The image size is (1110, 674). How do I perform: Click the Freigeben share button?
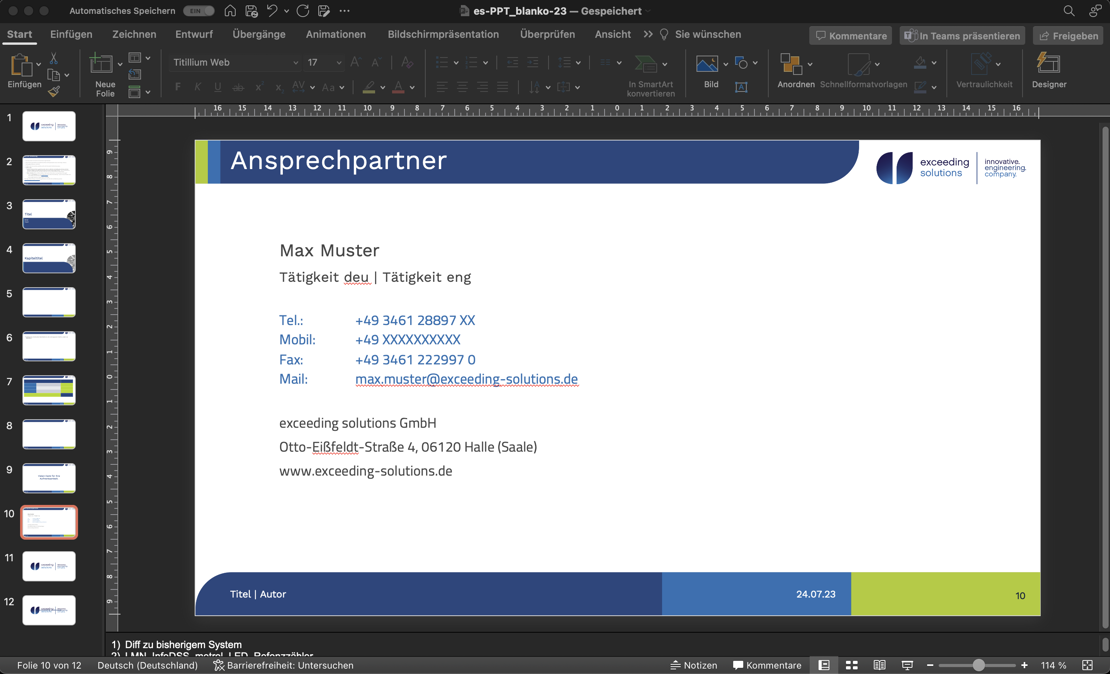tap(1069, 36)
